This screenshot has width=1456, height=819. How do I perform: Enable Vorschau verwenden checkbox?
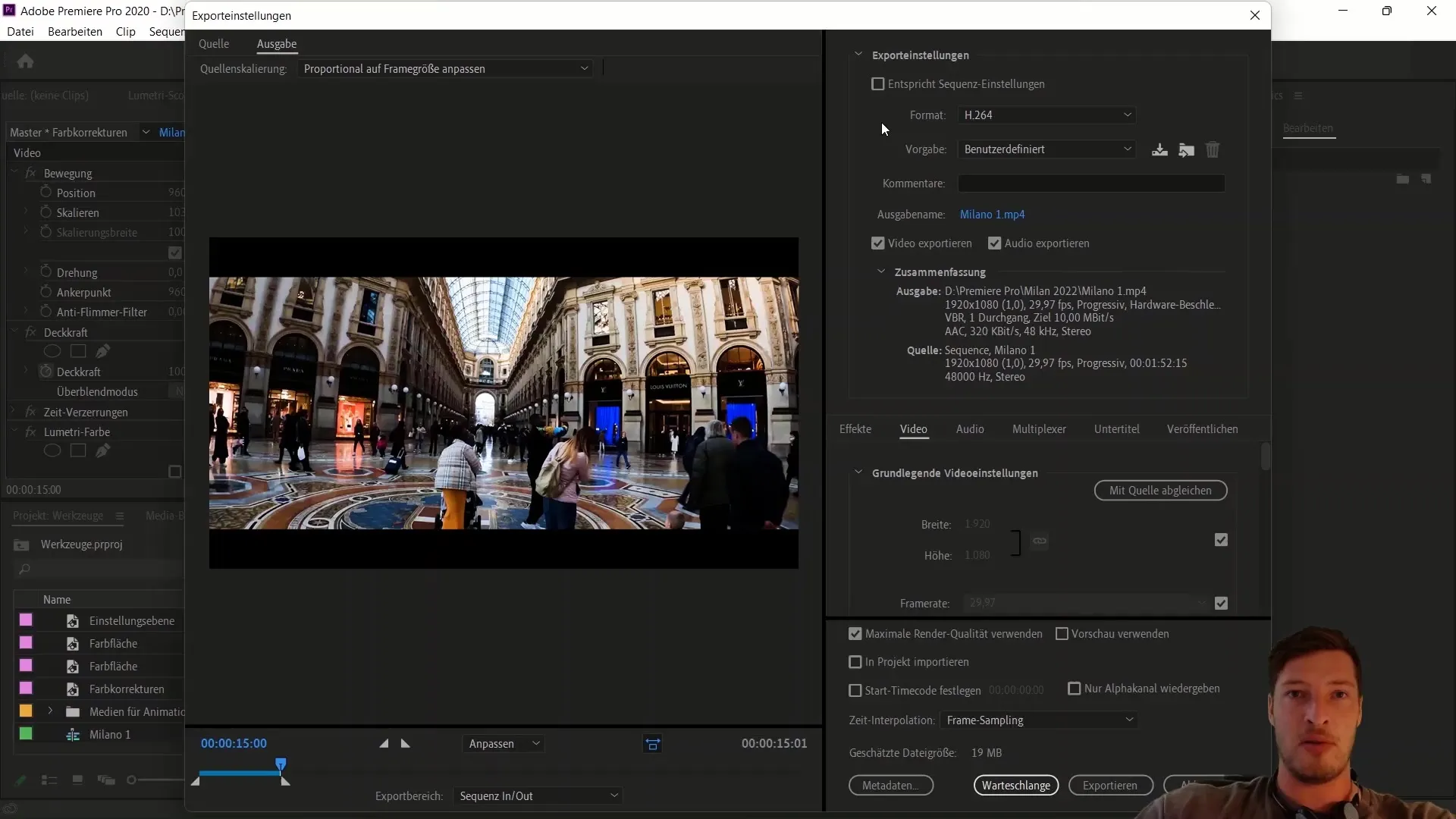pos(1062,634)
